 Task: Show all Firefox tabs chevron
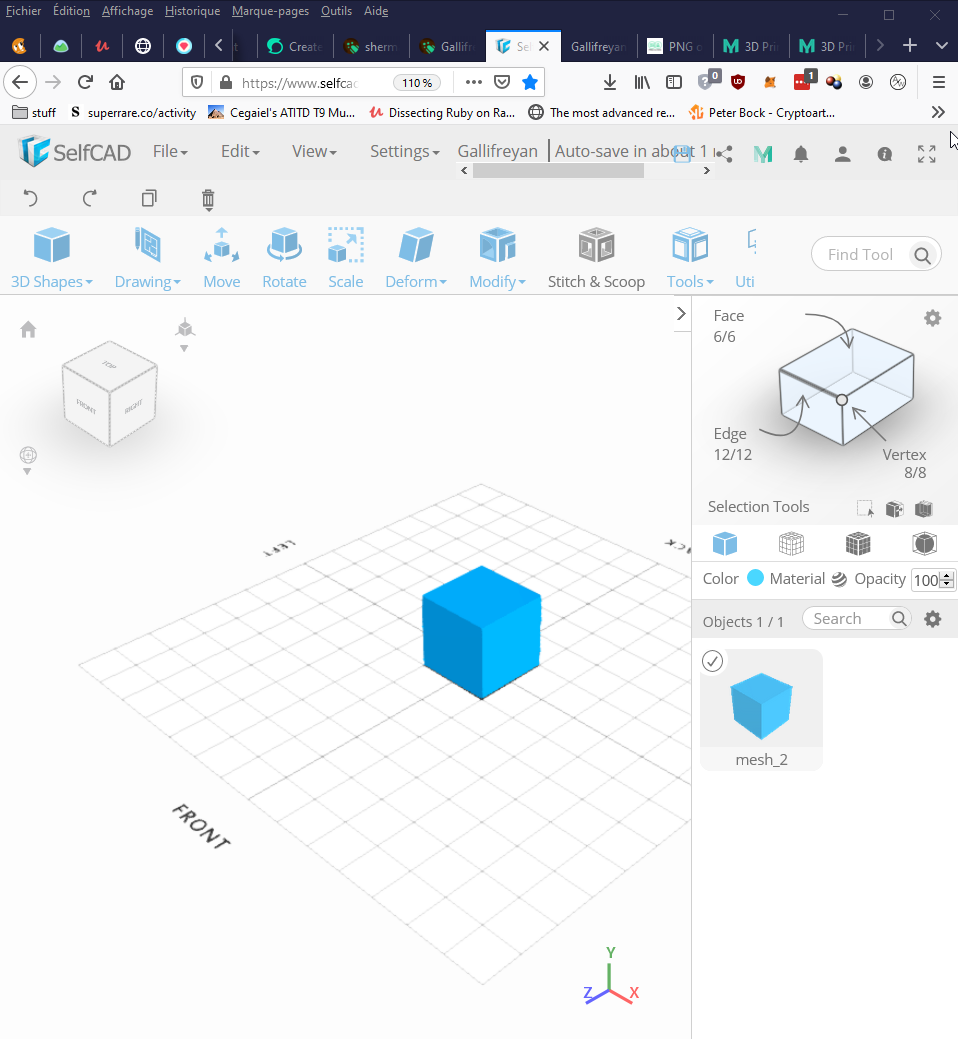(x=941, y=46)
